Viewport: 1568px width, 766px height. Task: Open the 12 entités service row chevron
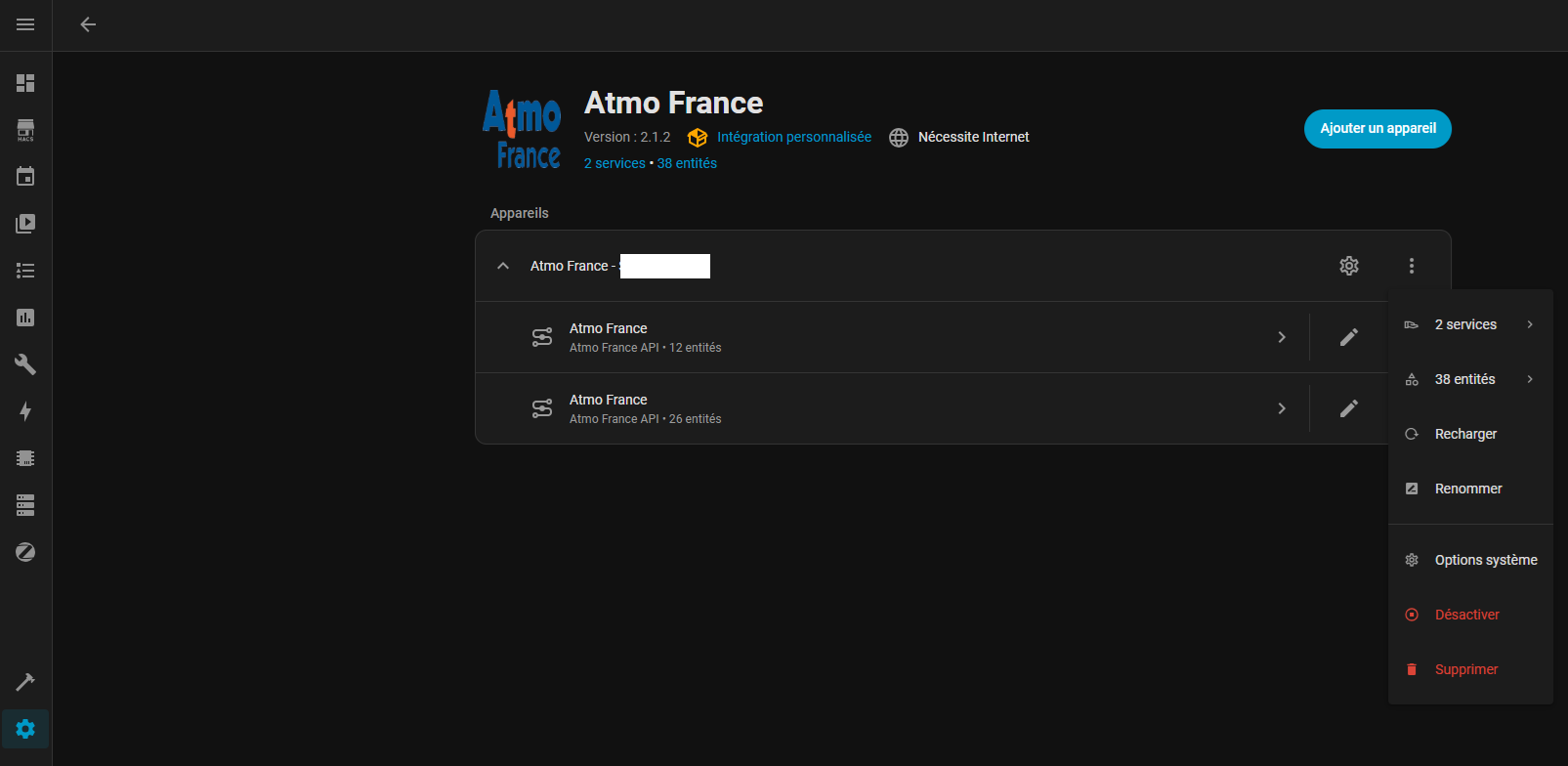tap(1282, 337)
